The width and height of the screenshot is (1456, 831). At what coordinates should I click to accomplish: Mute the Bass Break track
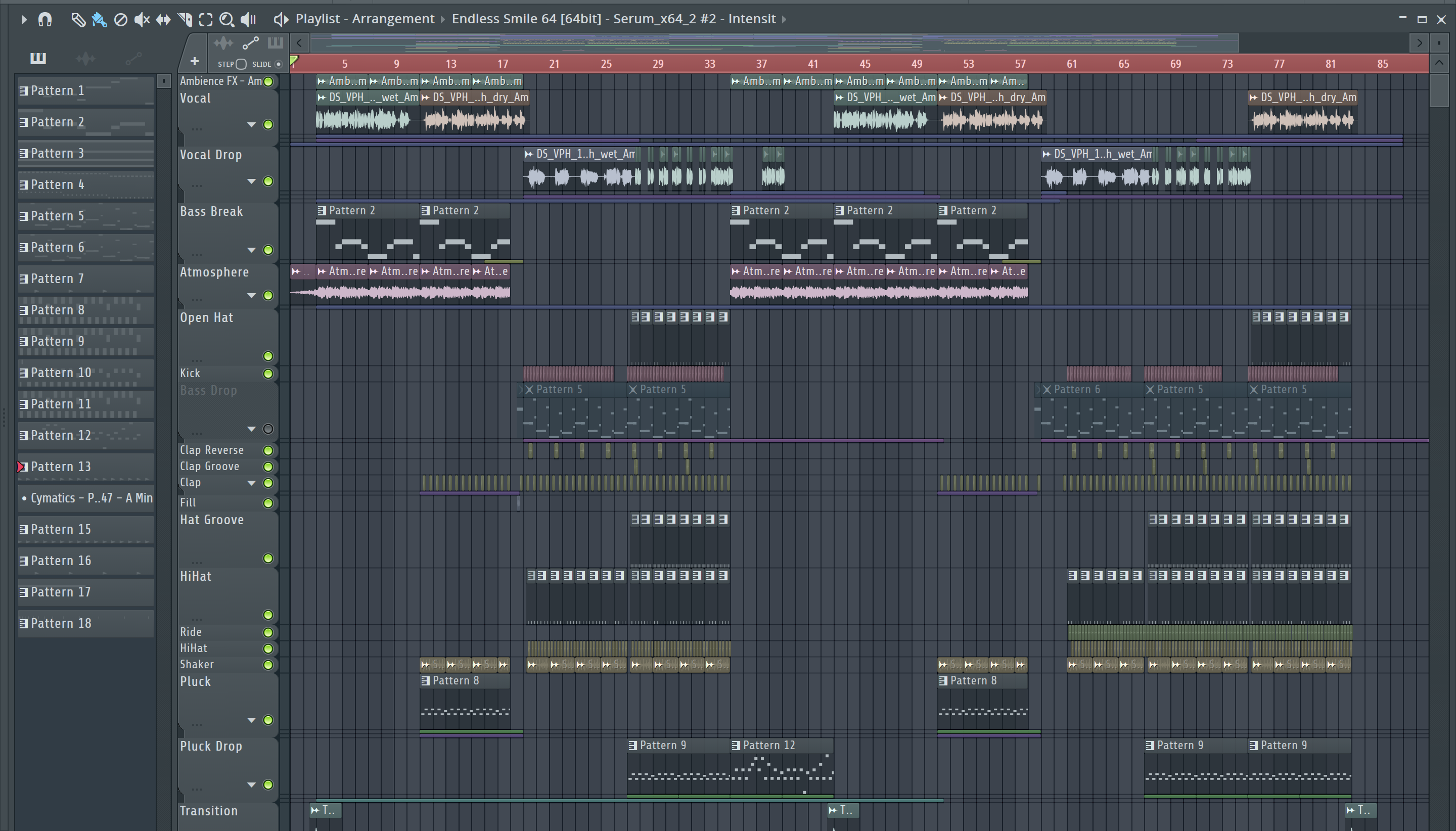pos(267,250)
